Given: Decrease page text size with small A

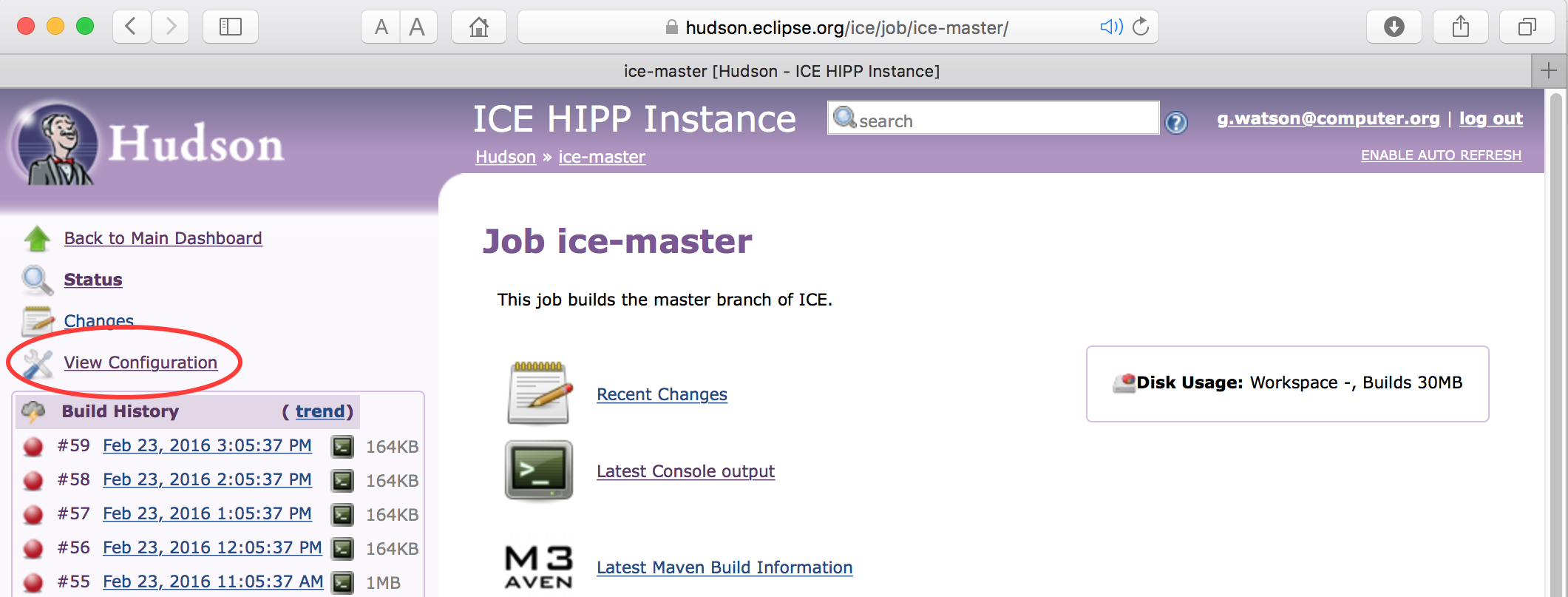Looking at the screenshot, I should click(381, 27).
